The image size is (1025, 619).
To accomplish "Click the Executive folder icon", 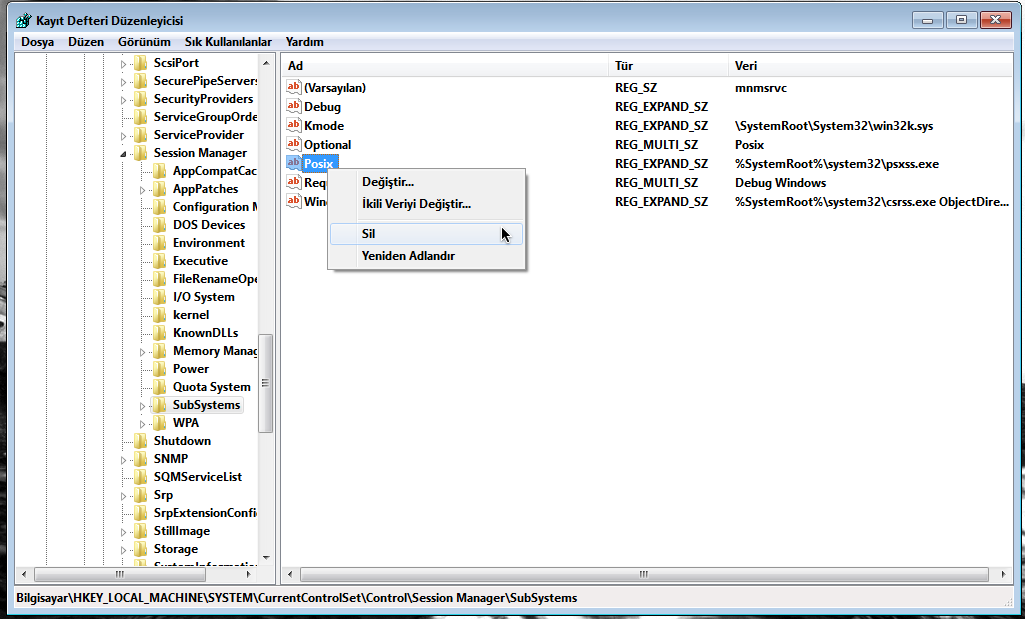I will click(x=160, y=261).
